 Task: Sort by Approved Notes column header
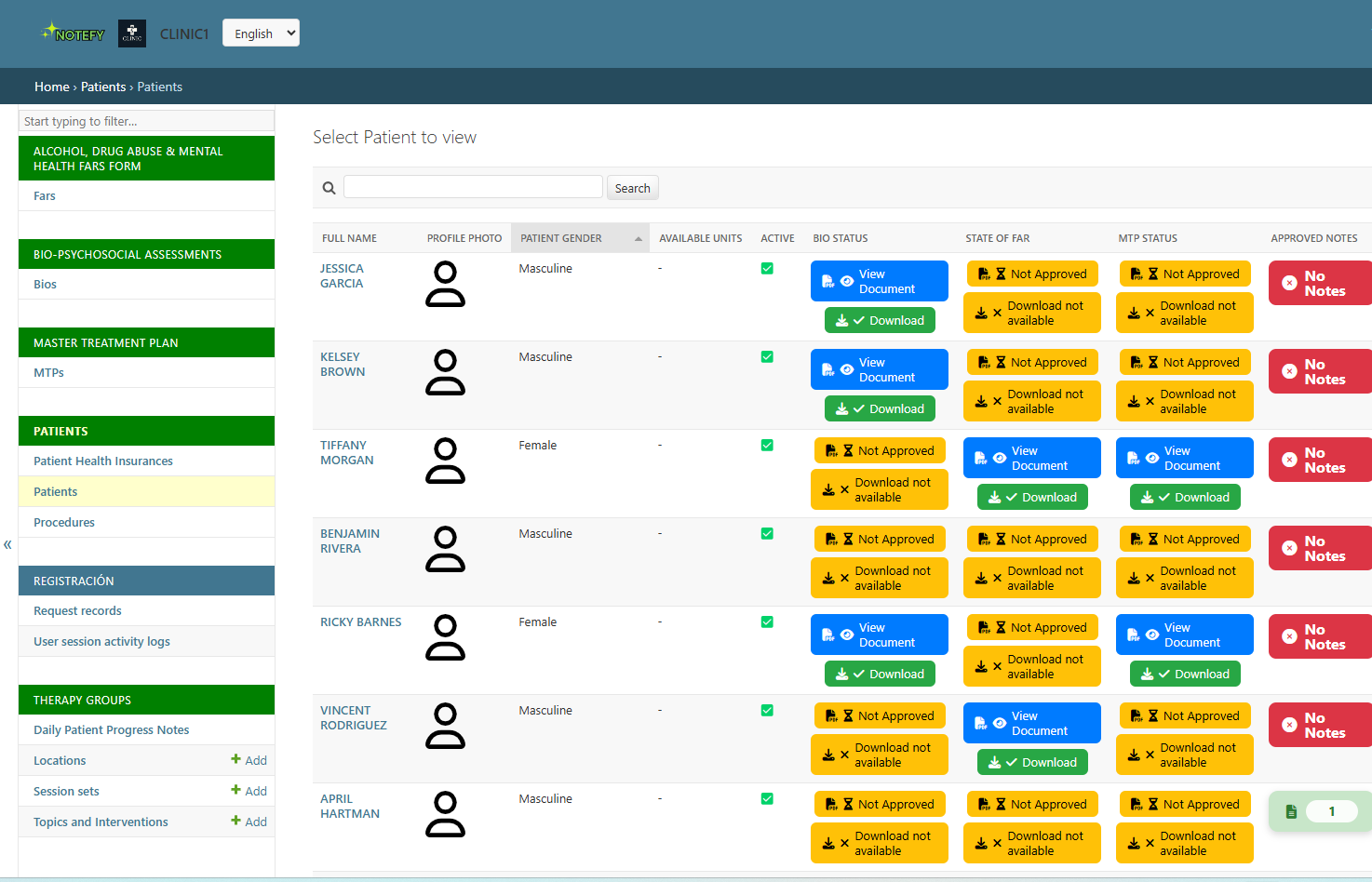tap(1314, 238)
